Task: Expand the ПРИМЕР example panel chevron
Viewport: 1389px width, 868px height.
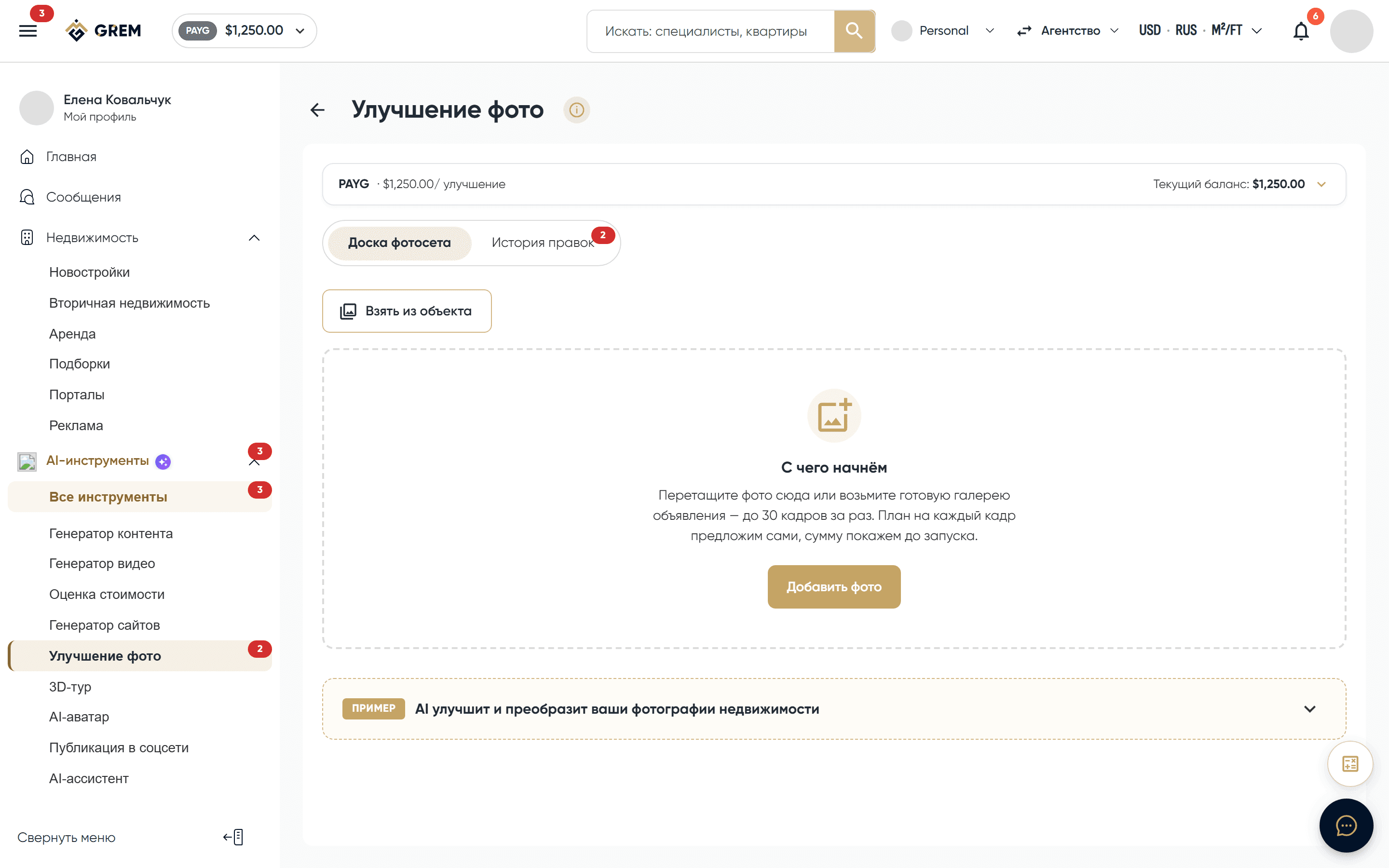Action: coord(1310,709)
